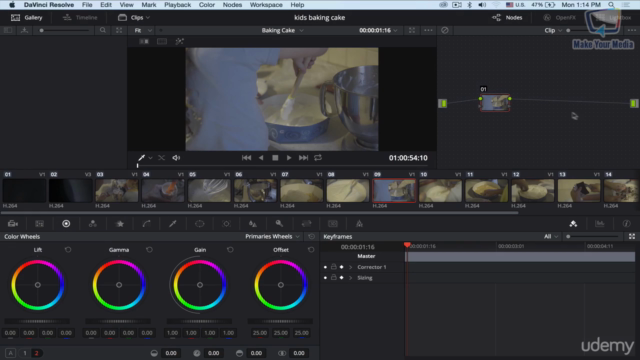Reset all Primaries Wheels
Screen dimensions: 640x360
click(311, 236)
